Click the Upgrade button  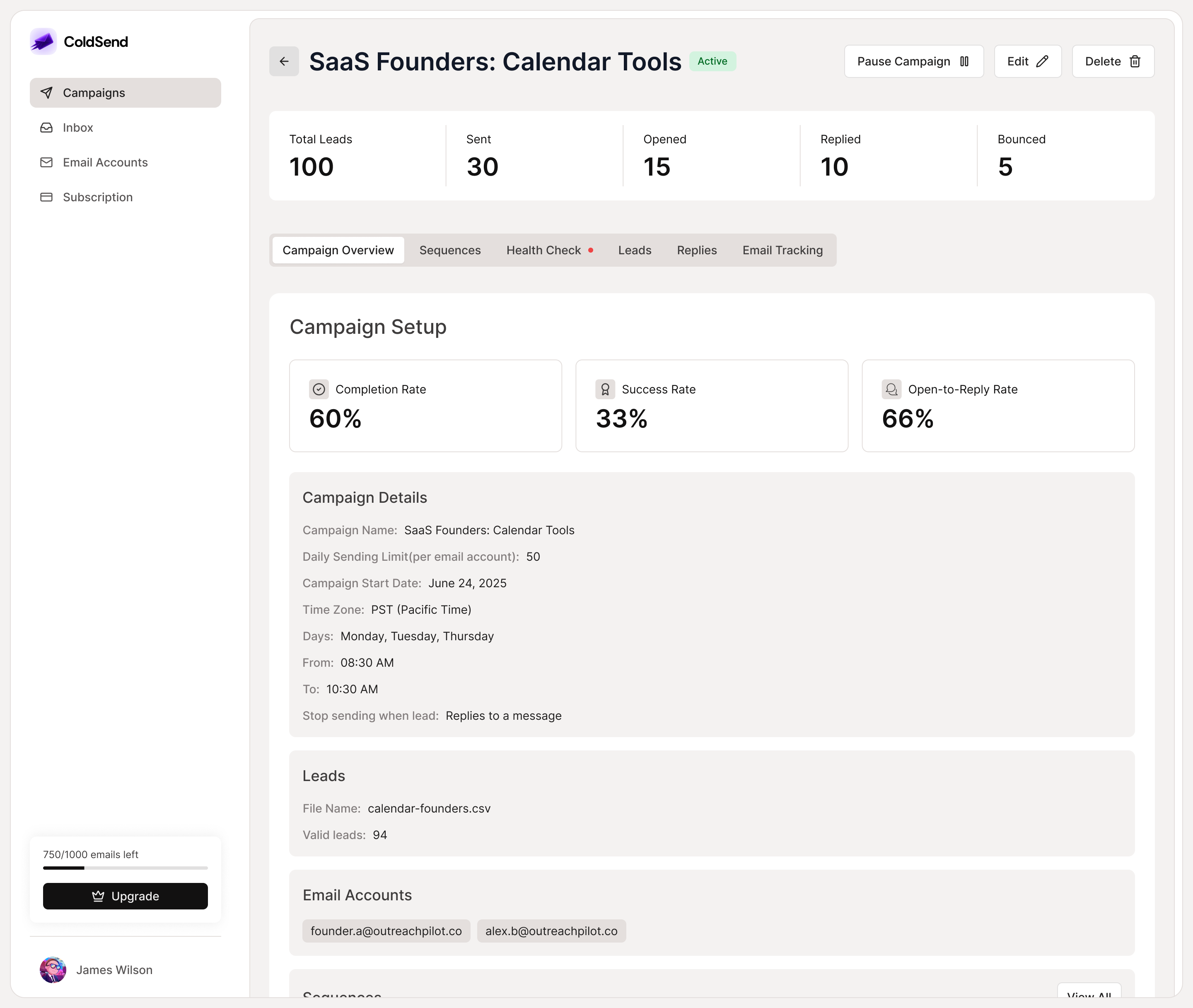coord(125,896)
